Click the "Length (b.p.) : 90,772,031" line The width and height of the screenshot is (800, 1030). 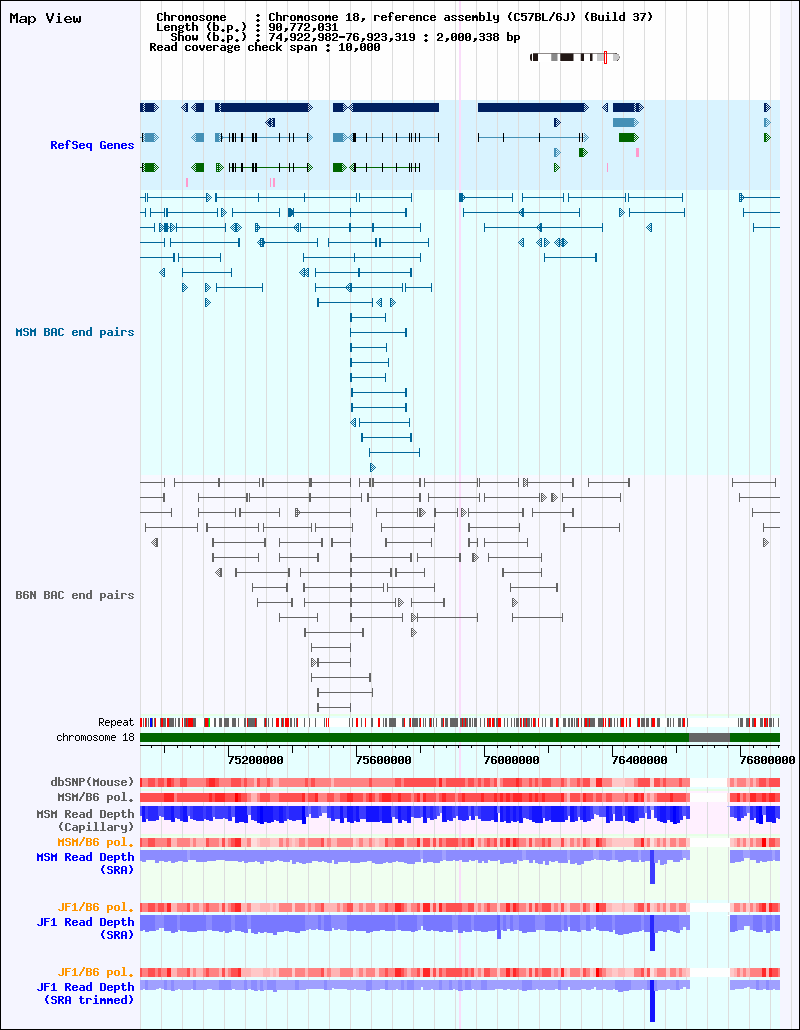coord(247,28)
